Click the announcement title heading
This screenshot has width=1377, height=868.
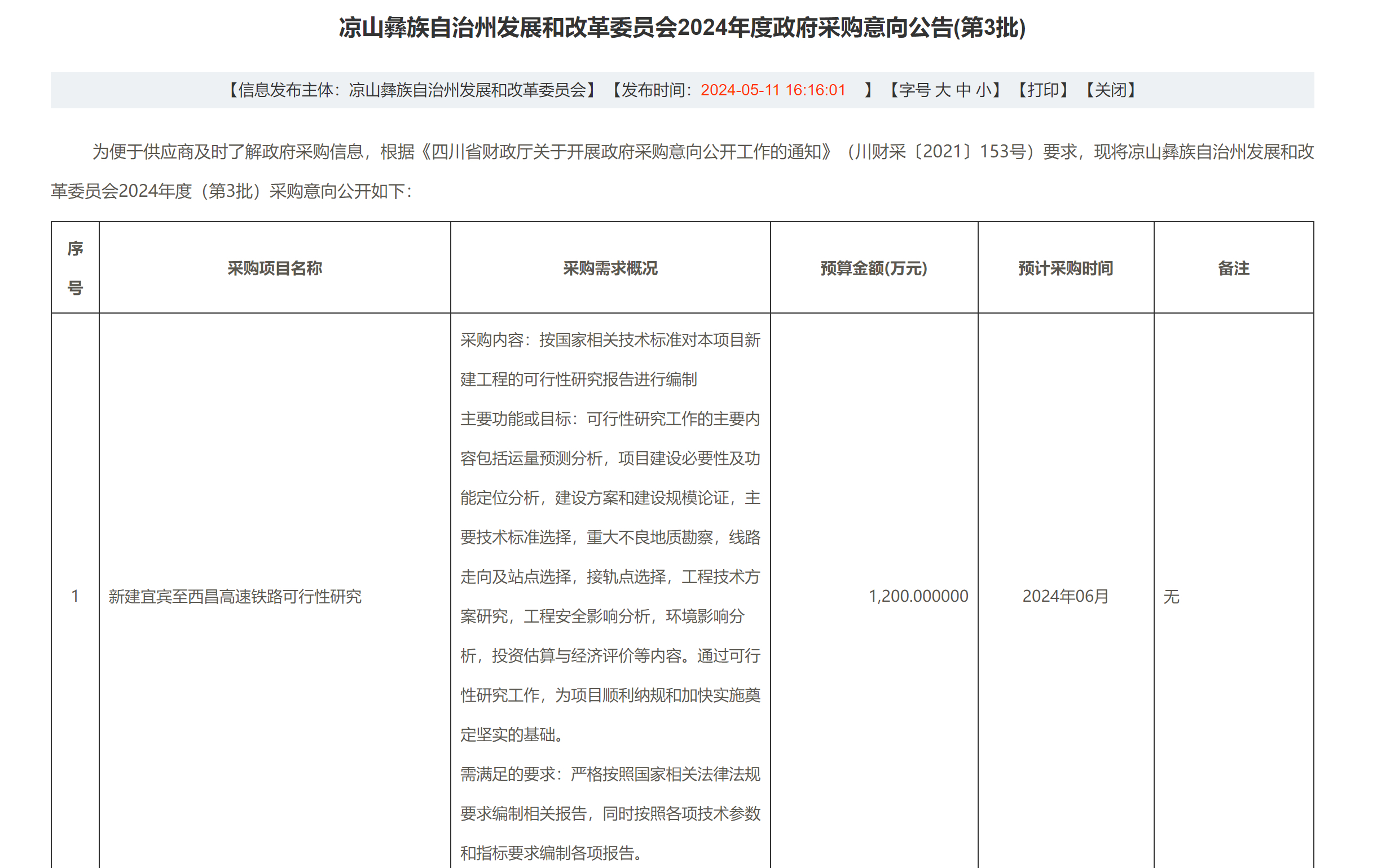coord(682,28)
